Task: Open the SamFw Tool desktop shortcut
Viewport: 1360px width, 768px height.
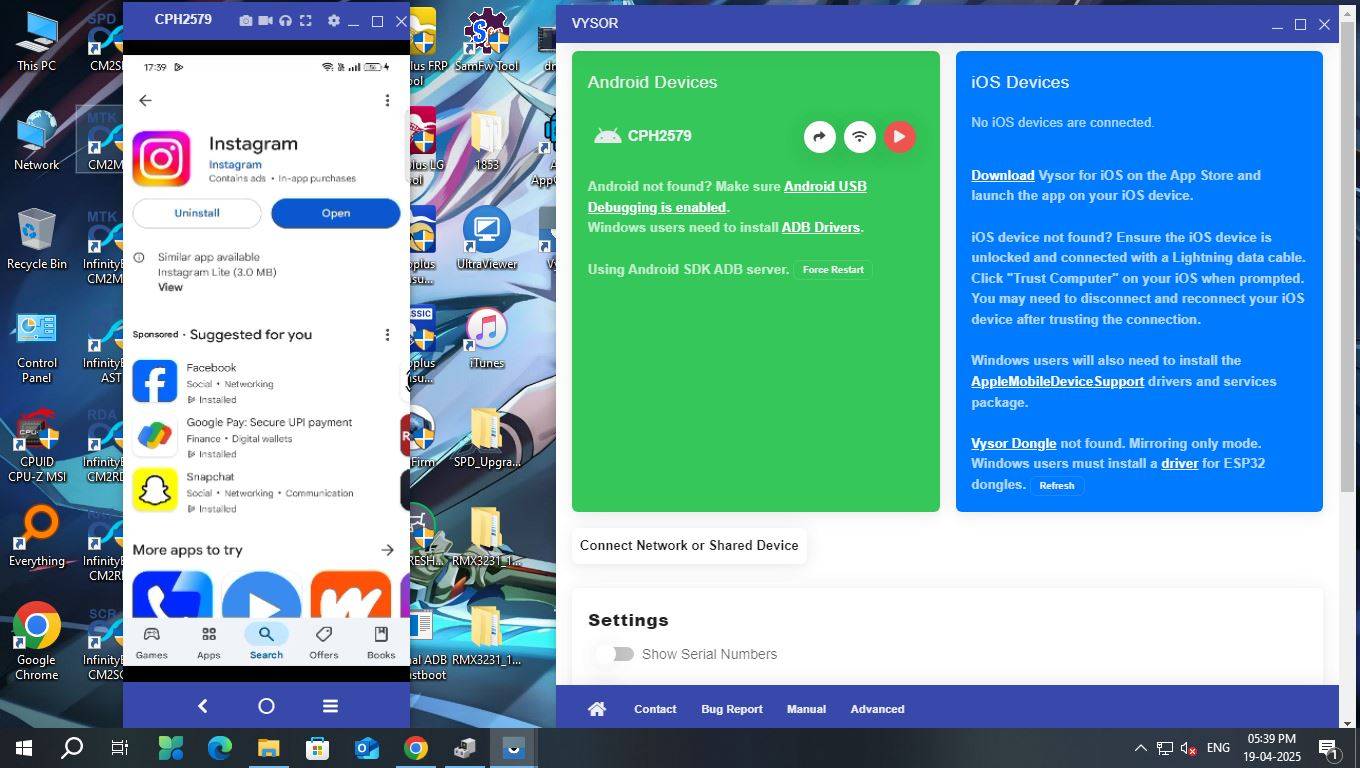Action: point(487,42)
